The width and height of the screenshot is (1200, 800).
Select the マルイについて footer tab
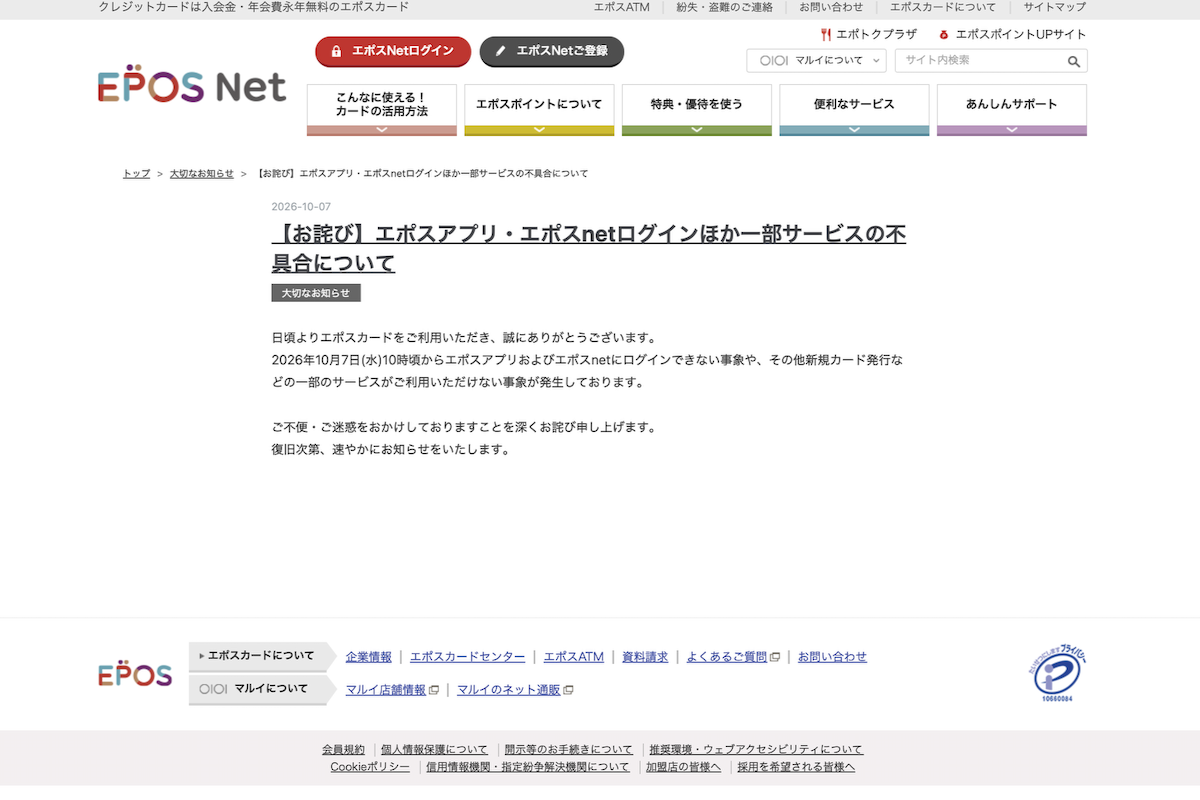(262, 689)
